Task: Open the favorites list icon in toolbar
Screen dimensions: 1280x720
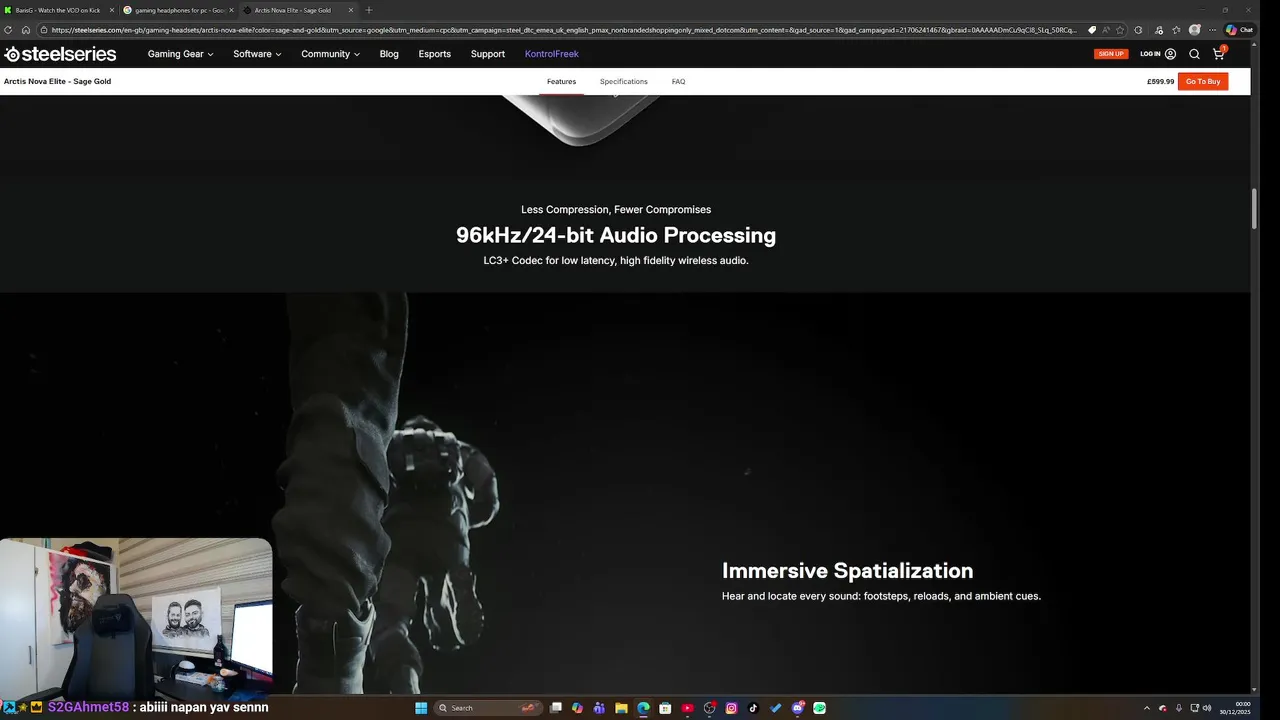Action: coord(1176,30)
